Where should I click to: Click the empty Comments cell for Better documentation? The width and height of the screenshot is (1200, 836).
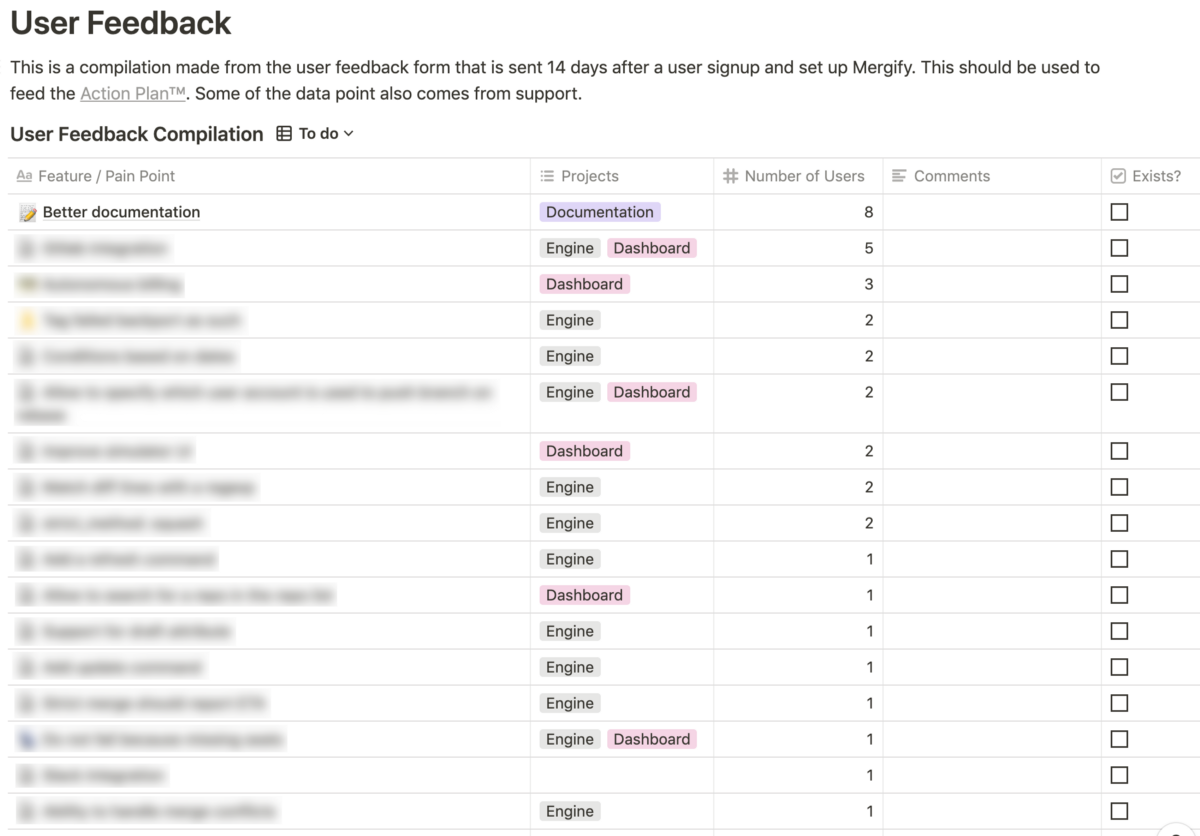point(992,212)
